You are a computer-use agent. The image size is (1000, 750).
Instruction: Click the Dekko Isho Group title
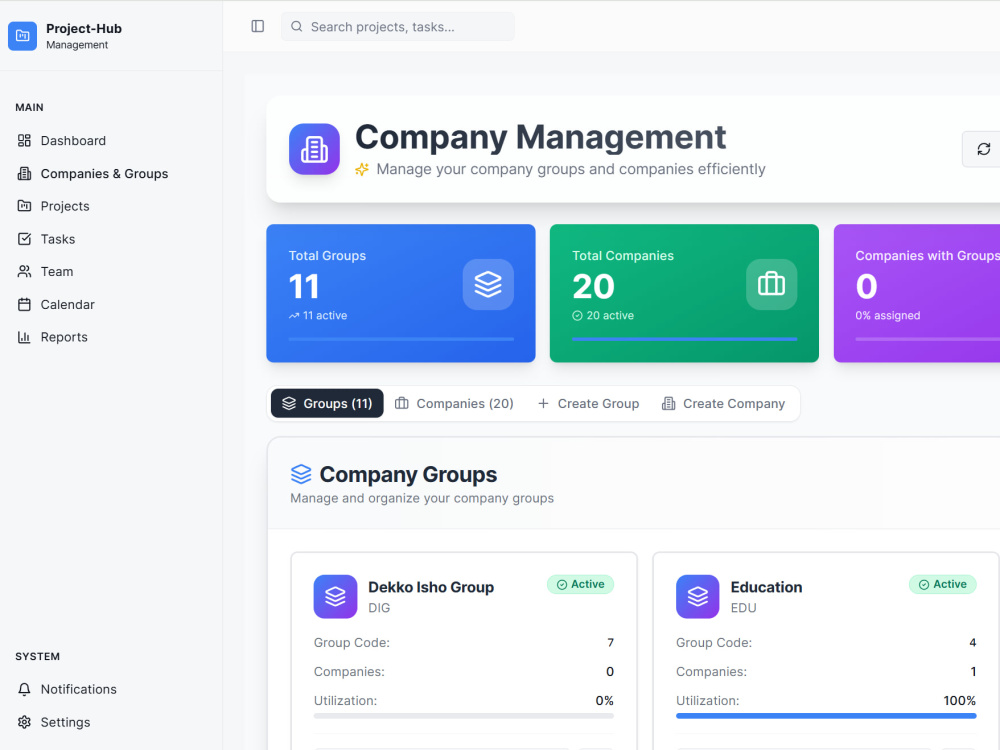point(431,587)
